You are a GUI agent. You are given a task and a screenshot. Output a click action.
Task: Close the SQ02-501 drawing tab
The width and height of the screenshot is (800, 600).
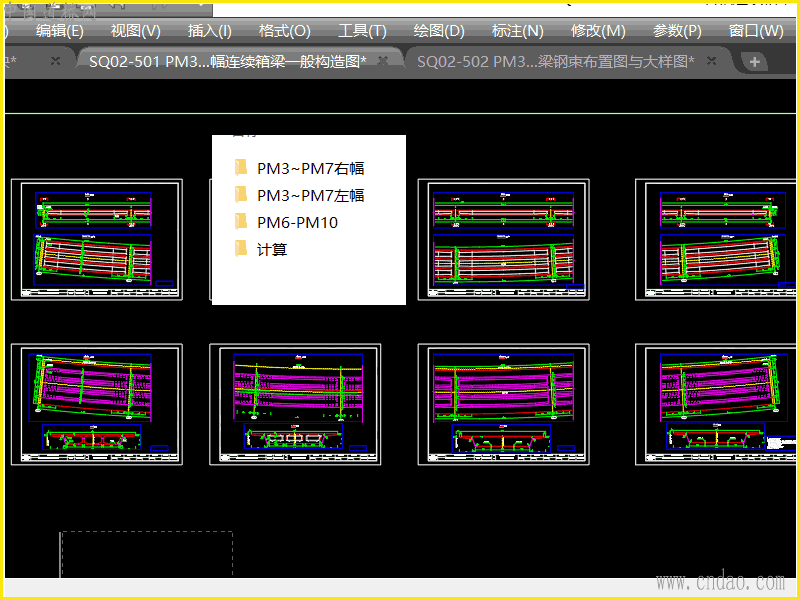tap(383, 61)
